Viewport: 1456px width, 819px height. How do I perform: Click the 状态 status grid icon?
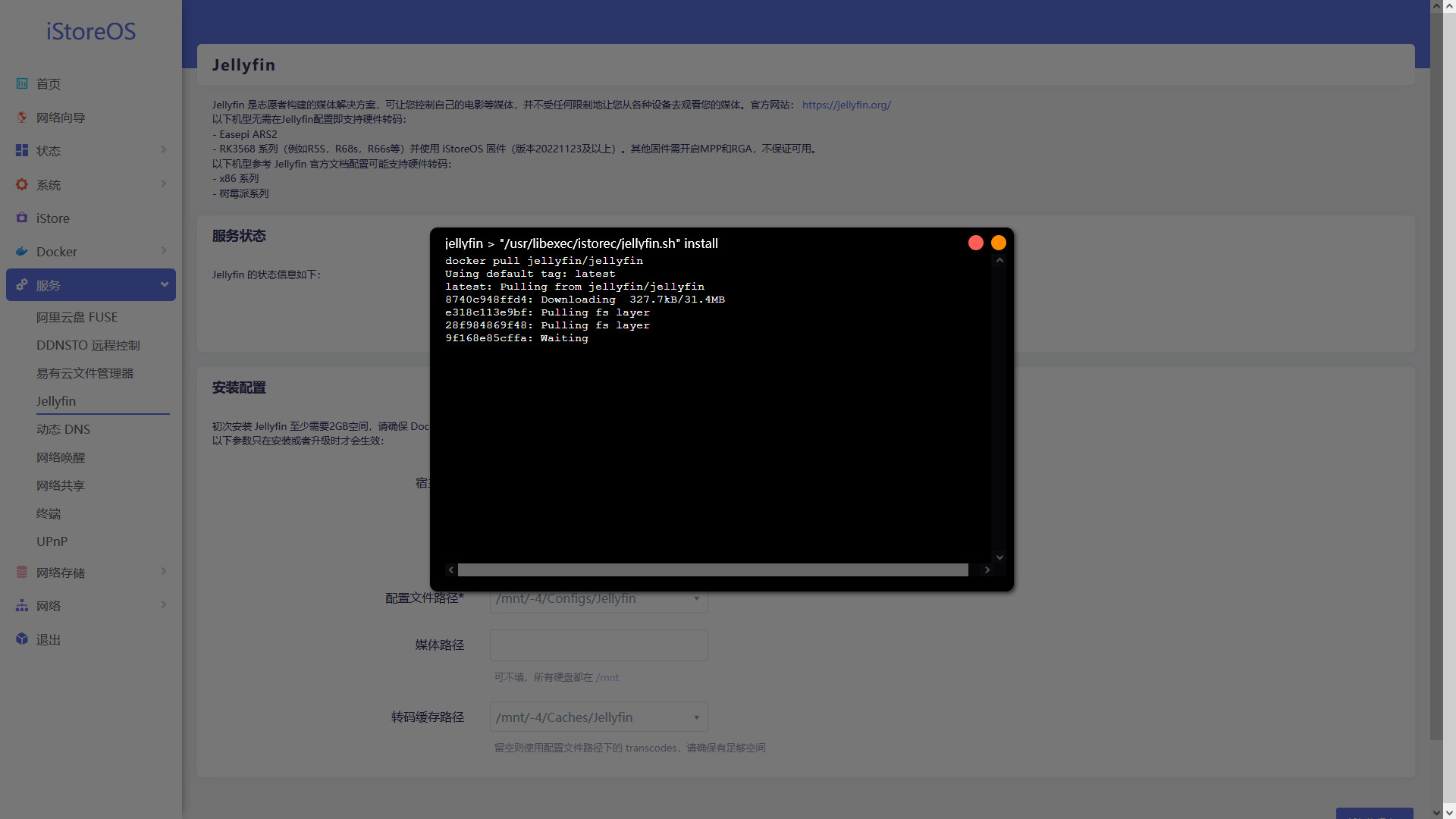tap(22, 150)
